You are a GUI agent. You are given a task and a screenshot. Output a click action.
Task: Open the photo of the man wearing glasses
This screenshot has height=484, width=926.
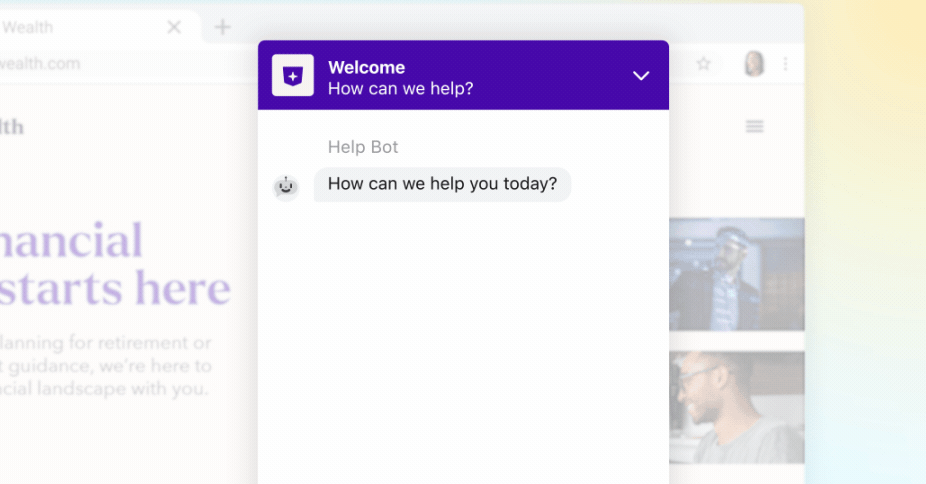point(736,407)
